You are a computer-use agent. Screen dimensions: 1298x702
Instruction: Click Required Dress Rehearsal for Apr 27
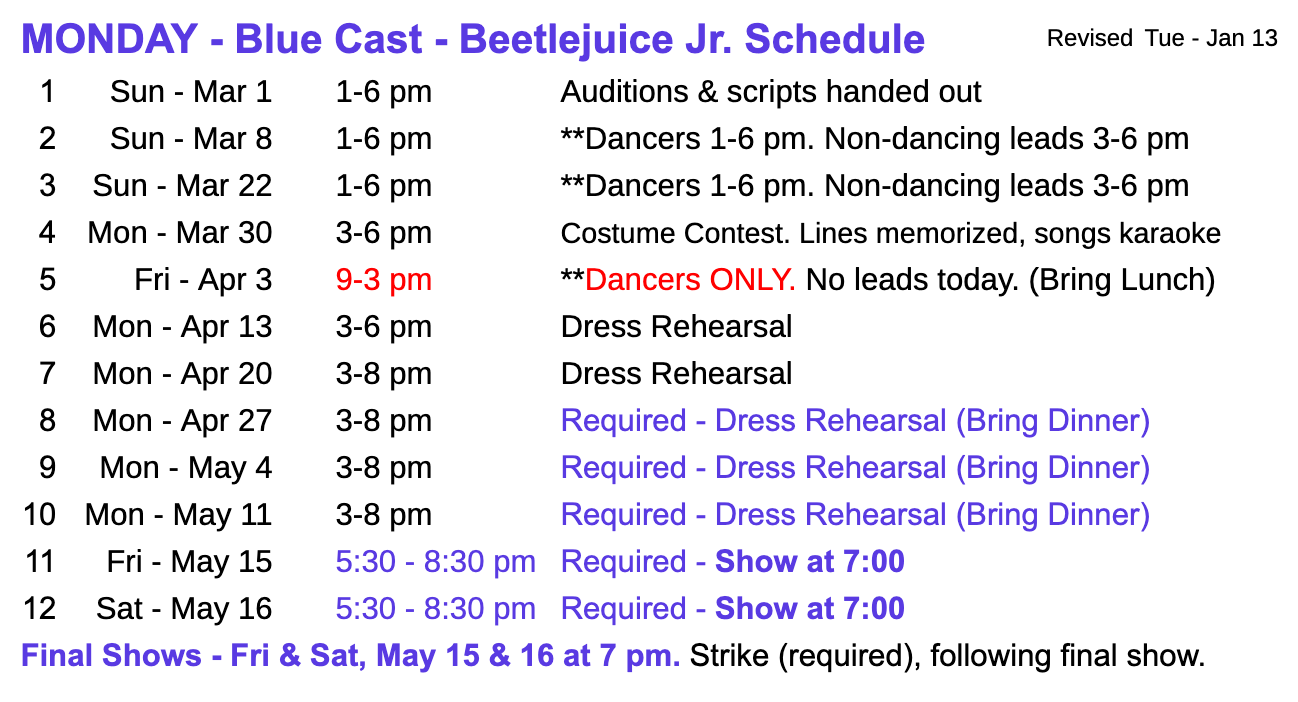click(x=855, y=421)
